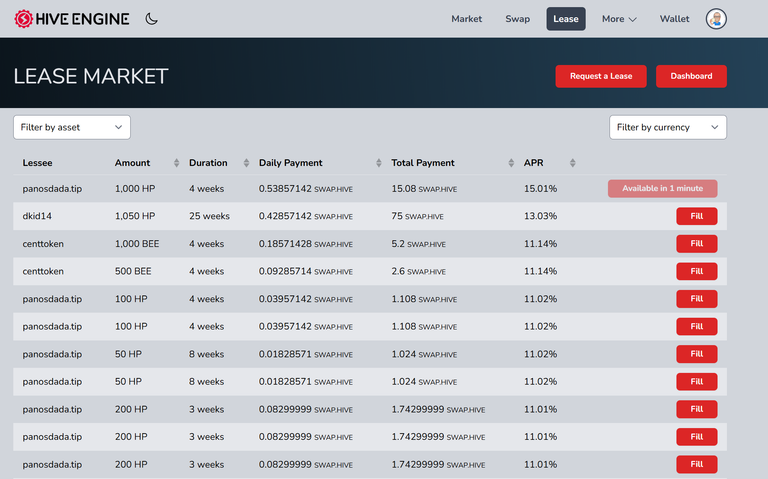The height and width of the screenshot is (479, 768).
Task: Sort by Duration column arrows
Action: [x=246, y=163]
